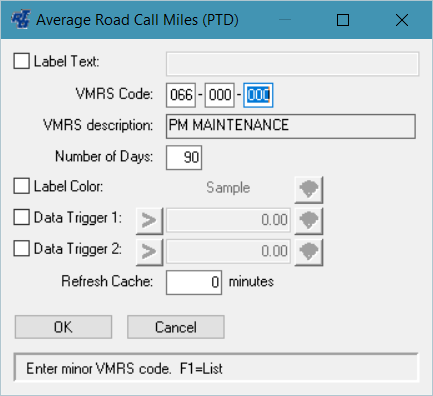Image resolution: width=433 pixels, height=396 pixels.
Task: Enable the Label Color checkbox
Action: 21,186
